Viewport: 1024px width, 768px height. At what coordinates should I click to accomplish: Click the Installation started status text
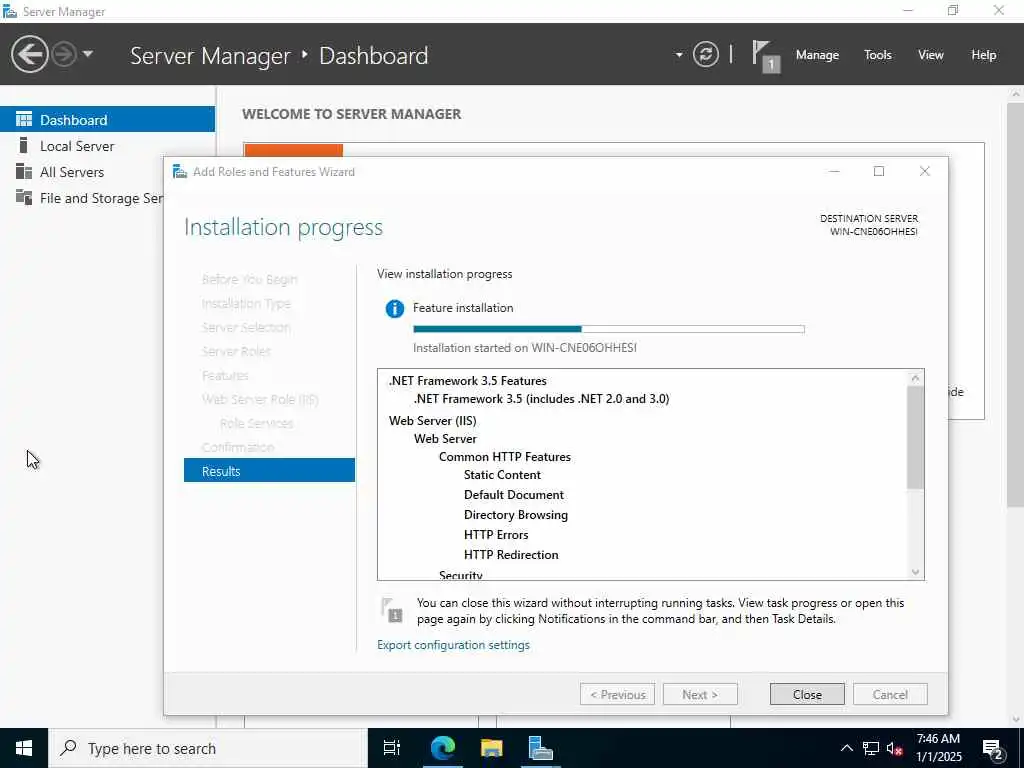pyautogui.click(x=524, y=347)
